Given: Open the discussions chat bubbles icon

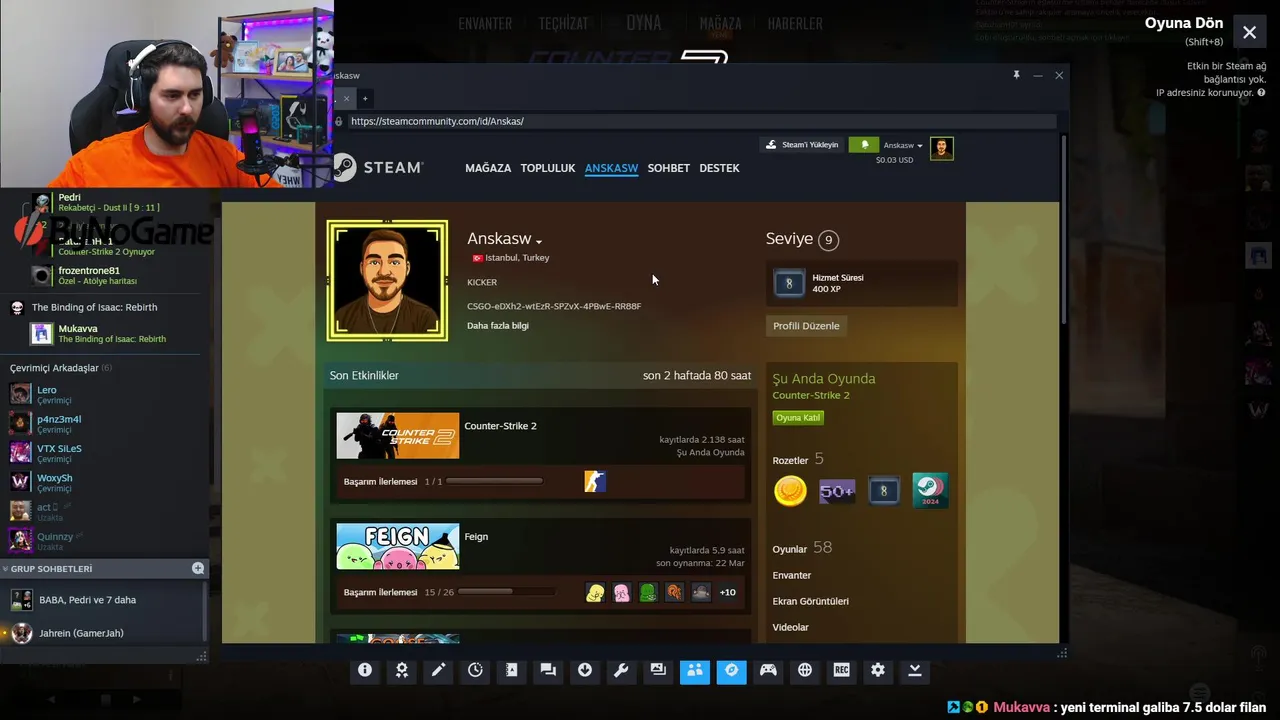Looking at the screenshot, I should (x=548, y=670).
